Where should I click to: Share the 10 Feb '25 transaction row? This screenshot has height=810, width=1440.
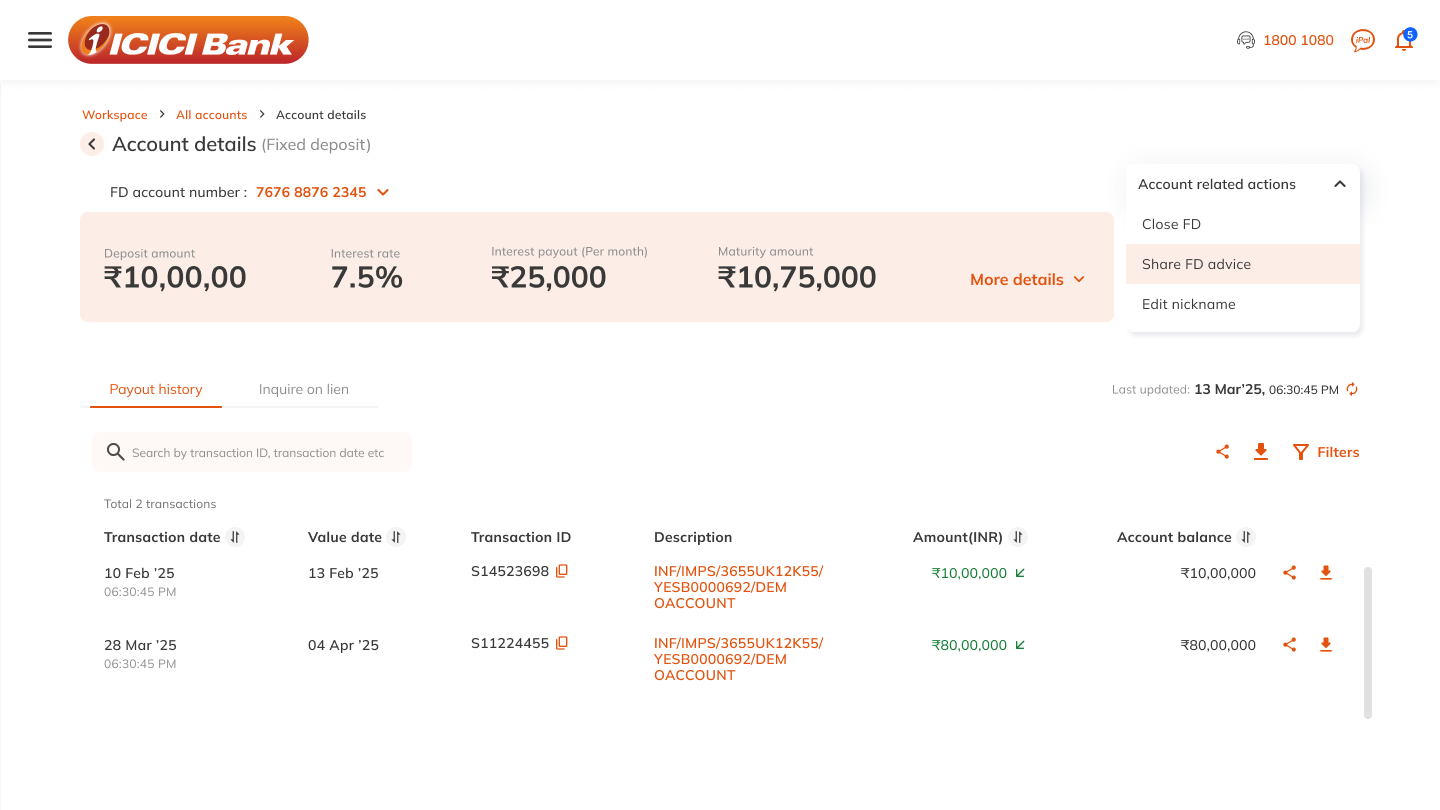[1290, 573]
